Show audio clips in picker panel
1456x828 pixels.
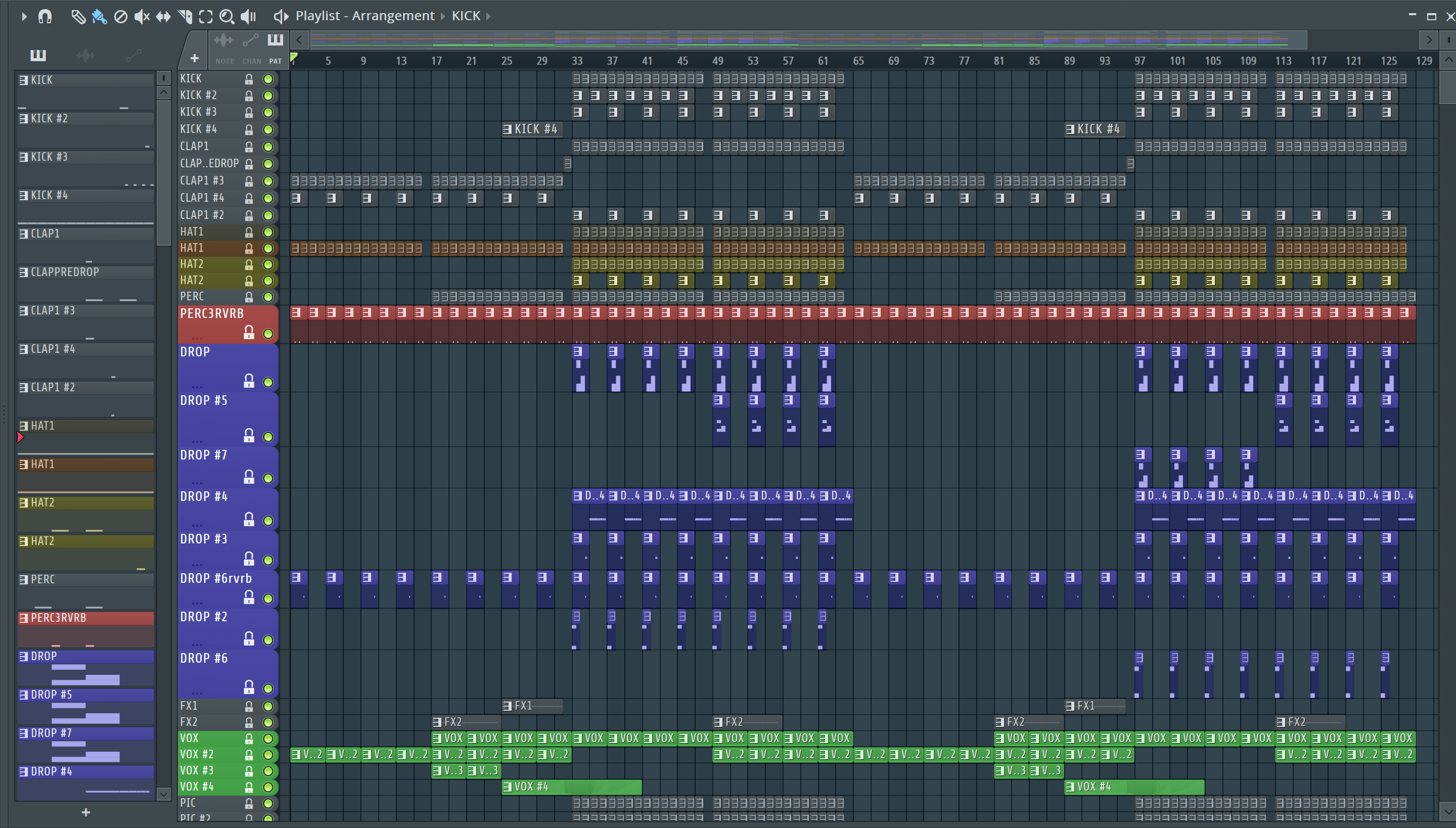(x=85, y=55)
